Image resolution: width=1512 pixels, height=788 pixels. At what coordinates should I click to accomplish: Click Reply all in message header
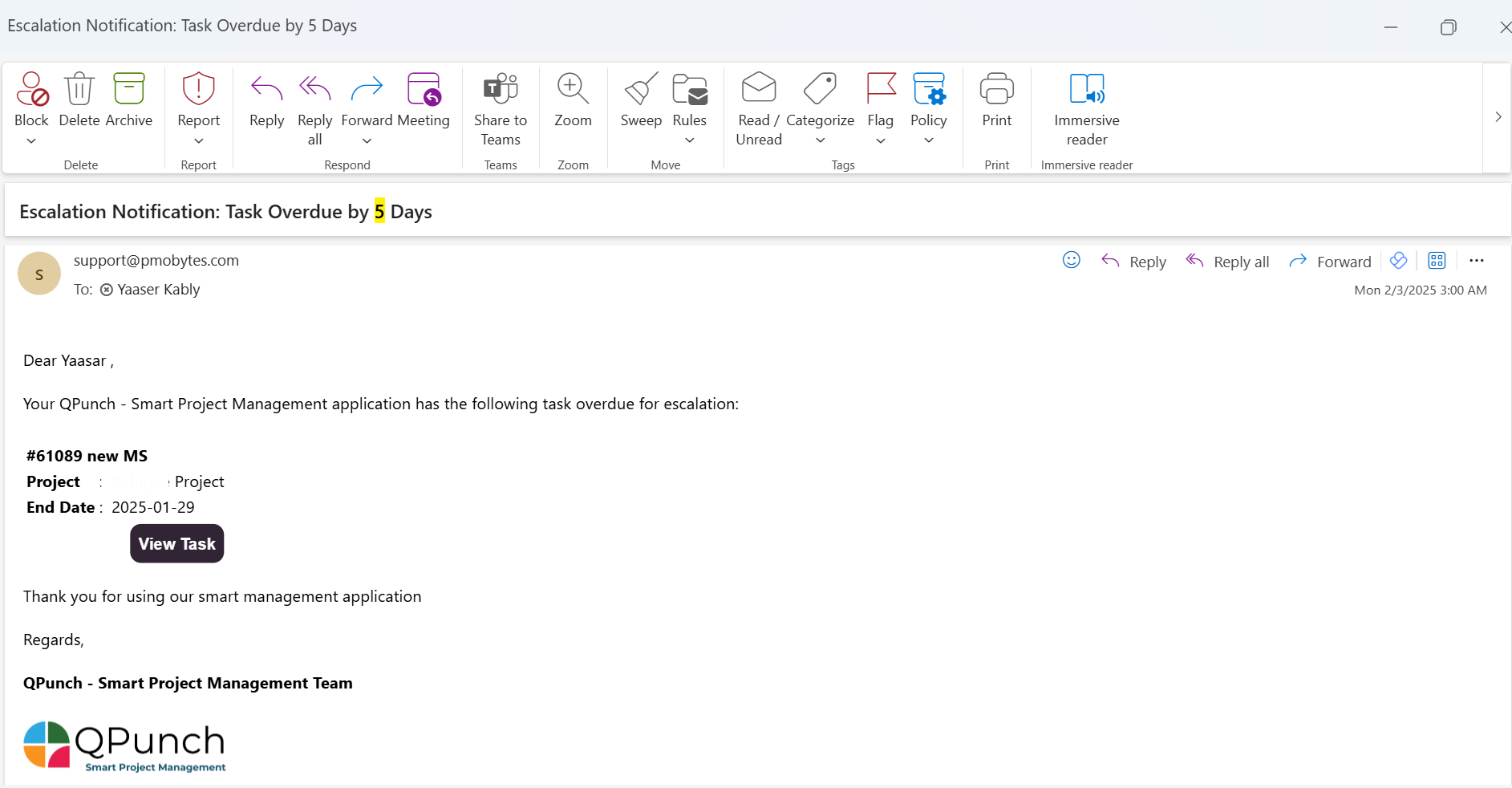coord(1227,262)
